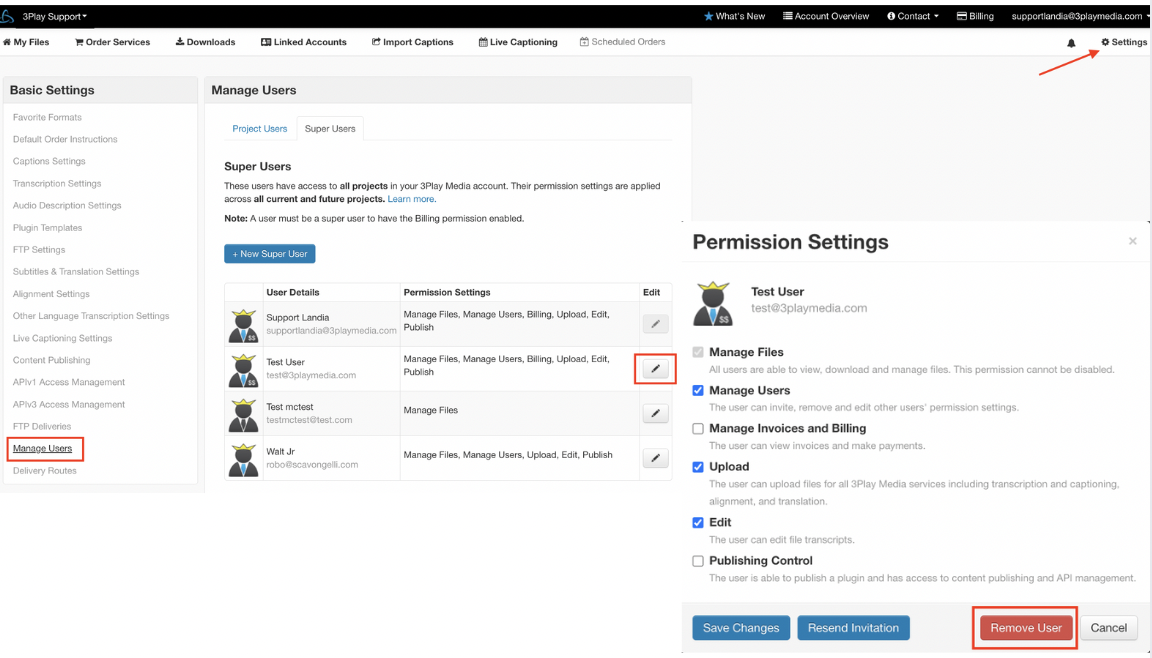Click robo@scavongelli.com email text
The height and width of the screenshot is (658, 1152).
[312, 465]
